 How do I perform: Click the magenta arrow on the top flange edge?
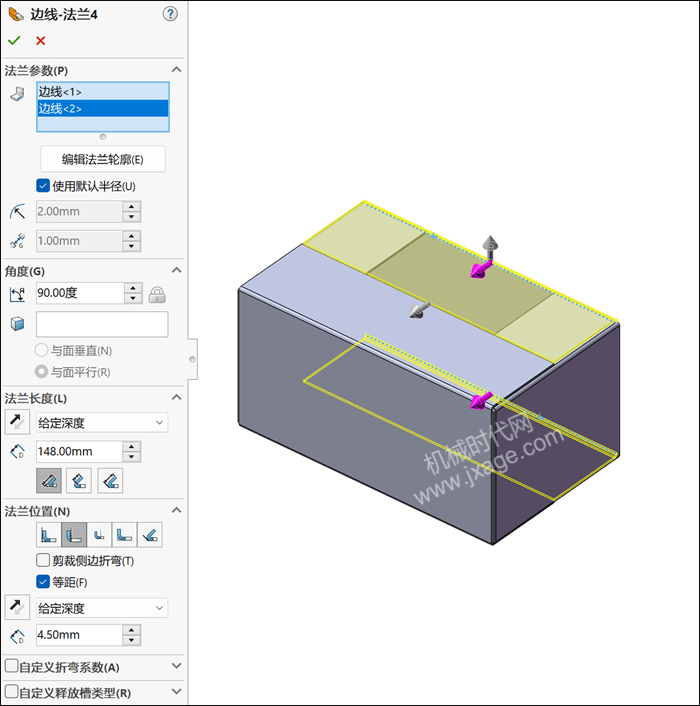click(x=481, y=269)
